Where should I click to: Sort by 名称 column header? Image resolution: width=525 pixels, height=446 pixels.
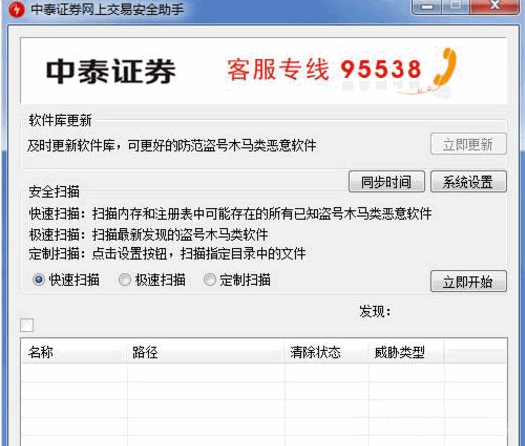click(x=74, y=352)
